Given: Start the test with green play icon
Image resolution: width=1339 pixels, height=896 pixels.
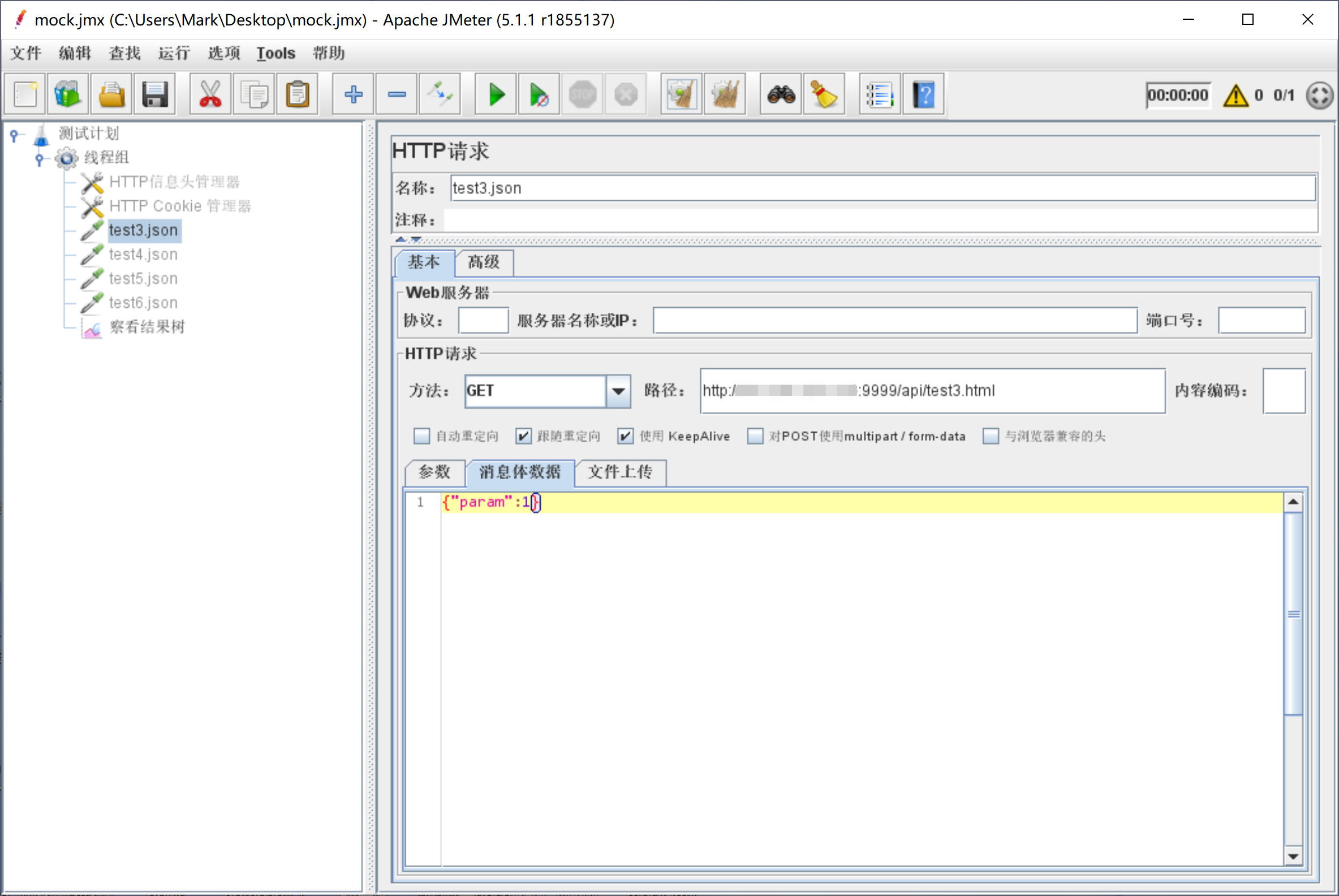Looking at the screenshot, I should tap(496, 94).
